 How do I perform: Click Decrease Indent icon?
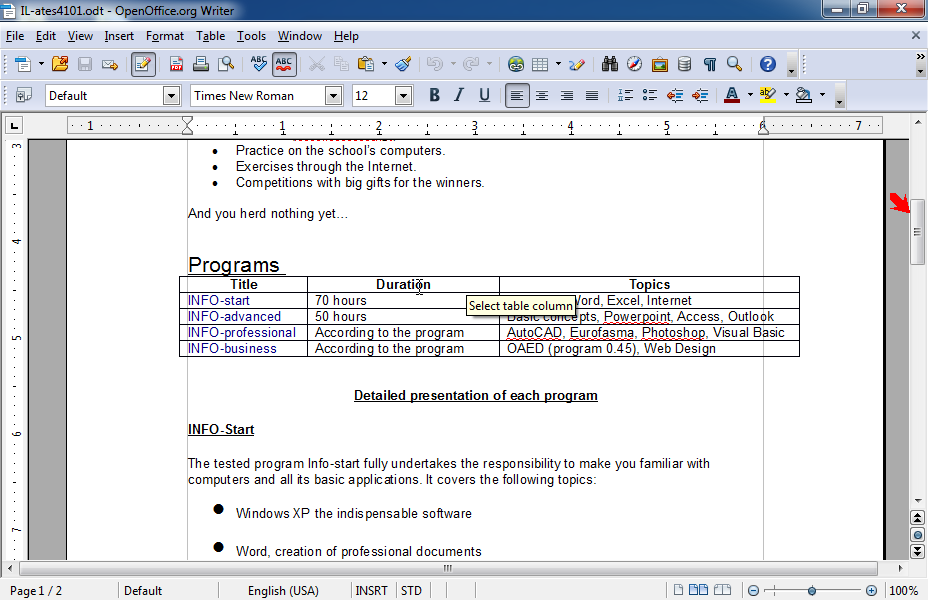(x=675, y=95)
